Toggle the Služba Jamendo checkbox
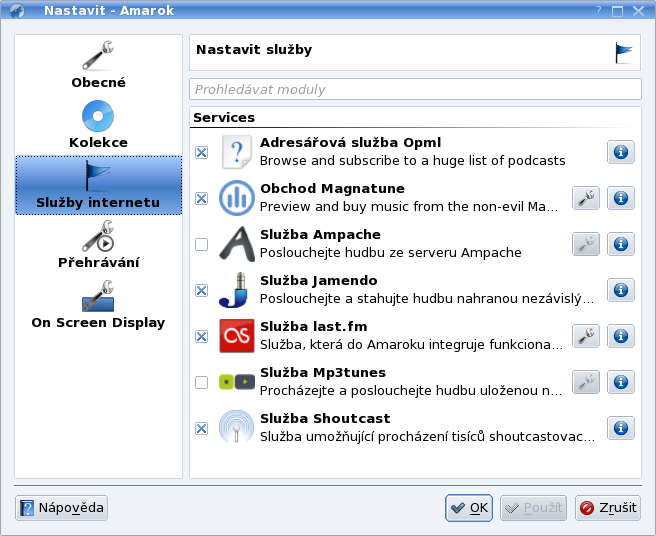 coord(202,290)
